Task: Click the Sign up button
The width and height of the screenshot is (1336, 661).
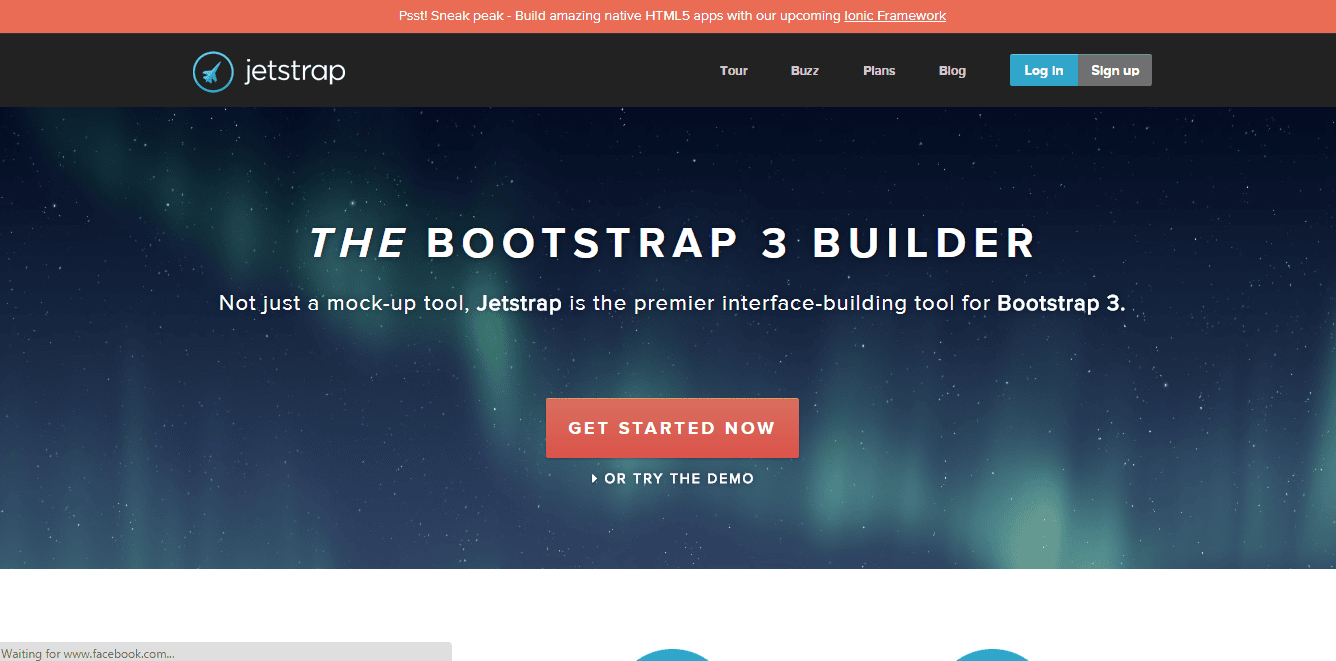Action: tap(1115, 70)
